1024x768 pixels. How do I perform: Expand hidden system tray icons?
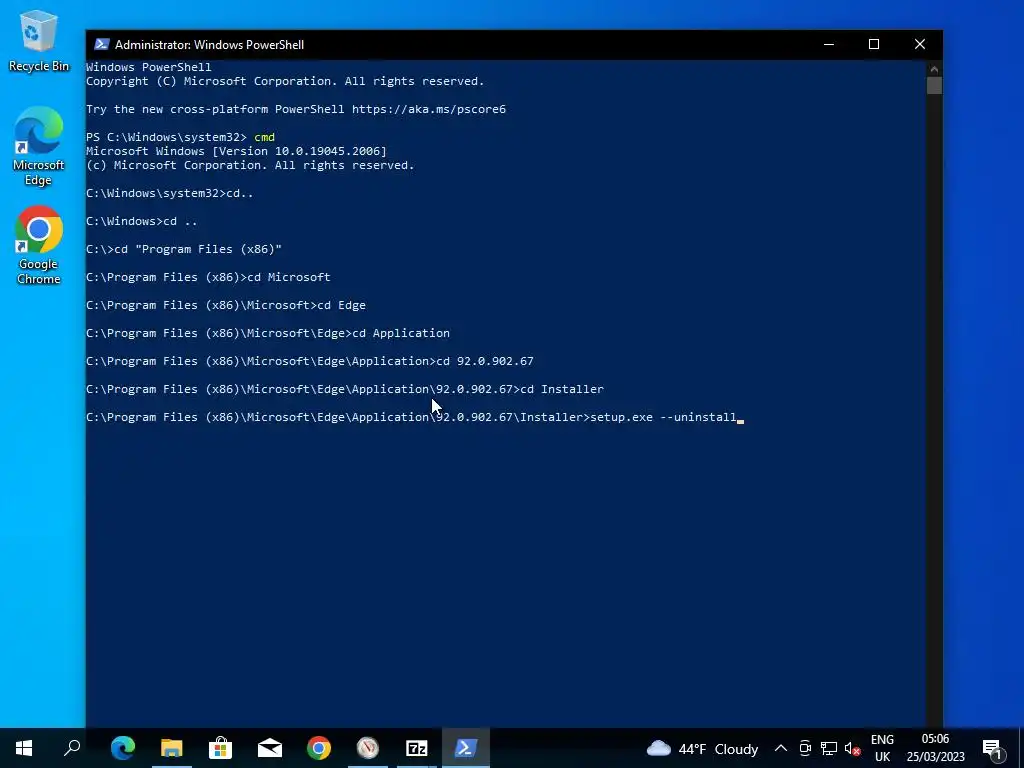pyautogui.click(x=780, y=748)
